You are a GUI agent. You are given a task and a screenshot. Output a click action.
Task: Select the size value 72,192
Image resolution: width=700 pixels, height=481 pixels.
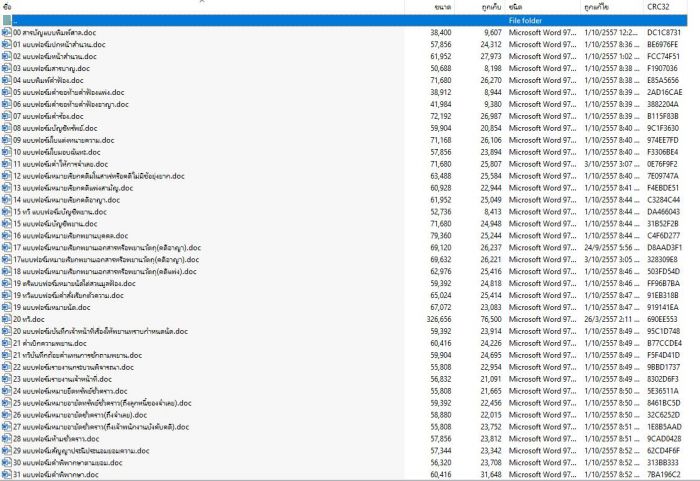coord(441,116)
